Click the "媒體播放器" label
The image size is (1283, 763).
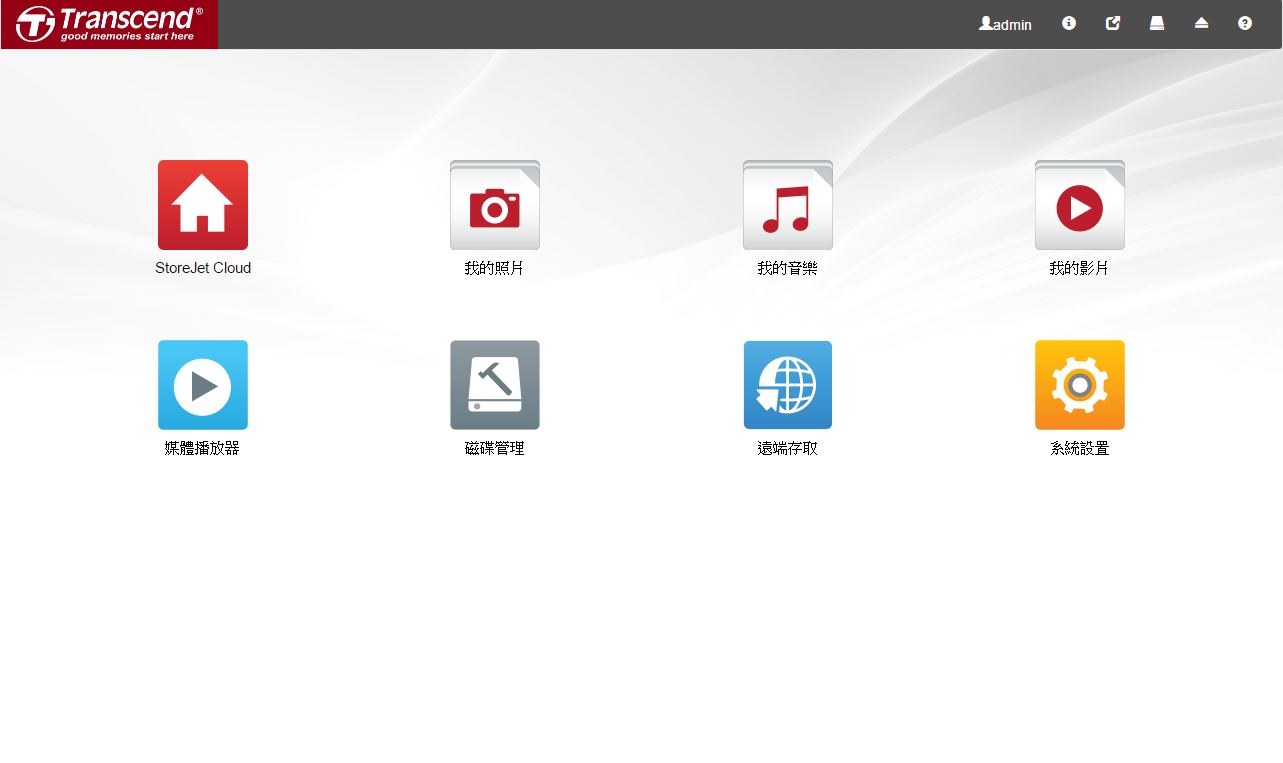(x=203, y=449)
